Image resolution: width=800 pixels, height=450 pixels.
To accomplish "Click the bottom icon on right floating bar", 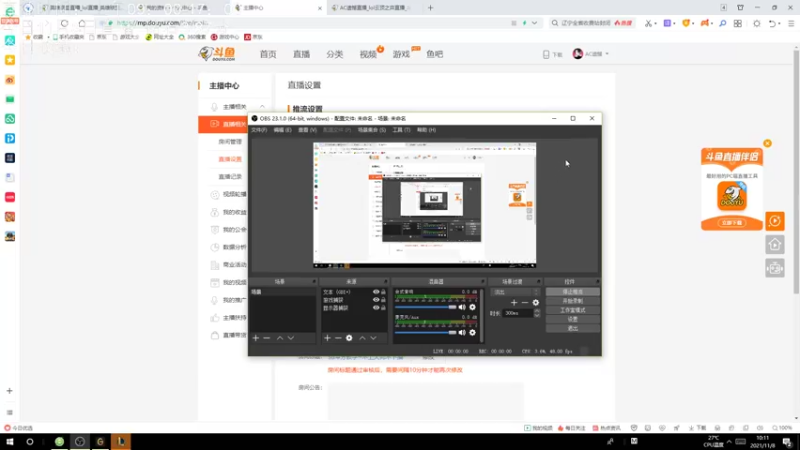I will pos(775,268).
